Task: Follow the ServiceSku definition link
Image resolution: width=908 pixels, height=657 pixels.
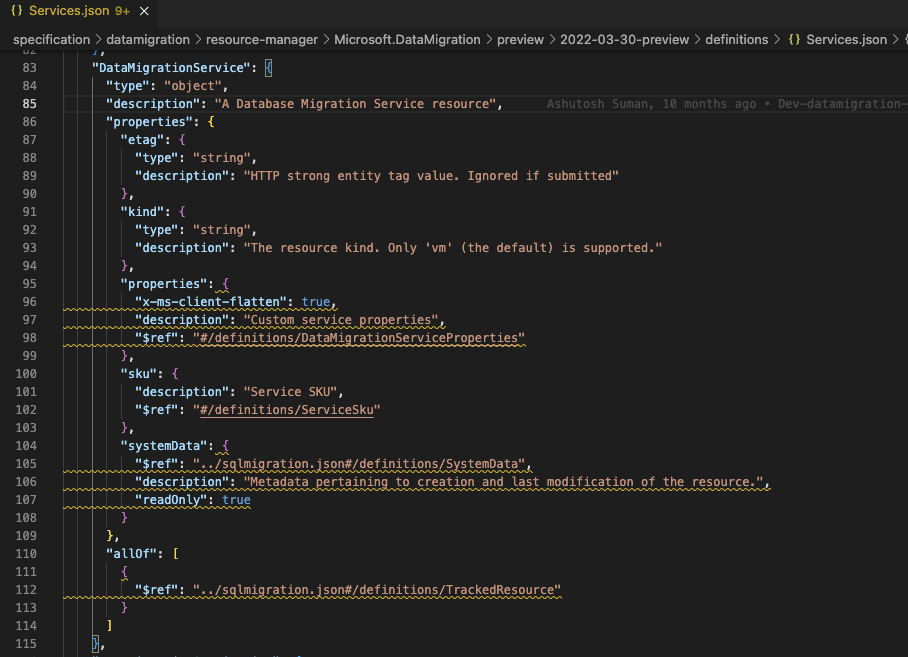Action: (287, 410)
